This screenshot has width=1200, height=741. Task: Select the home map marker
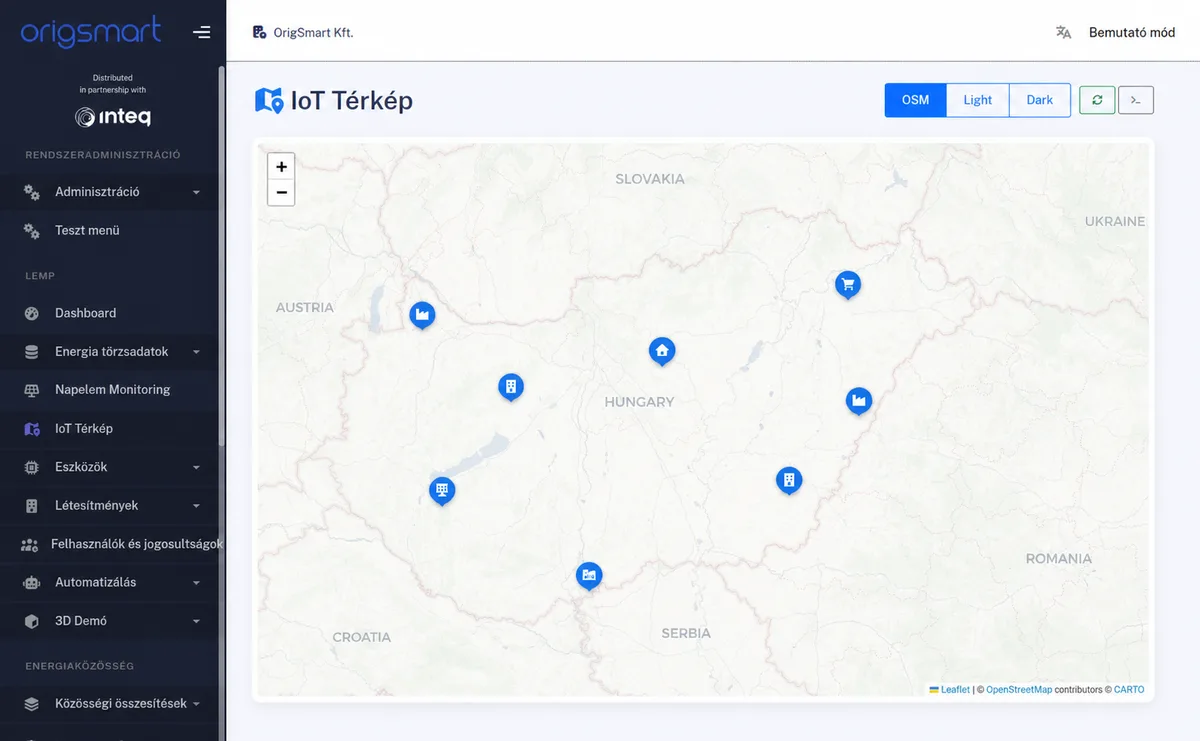point(661,352)
